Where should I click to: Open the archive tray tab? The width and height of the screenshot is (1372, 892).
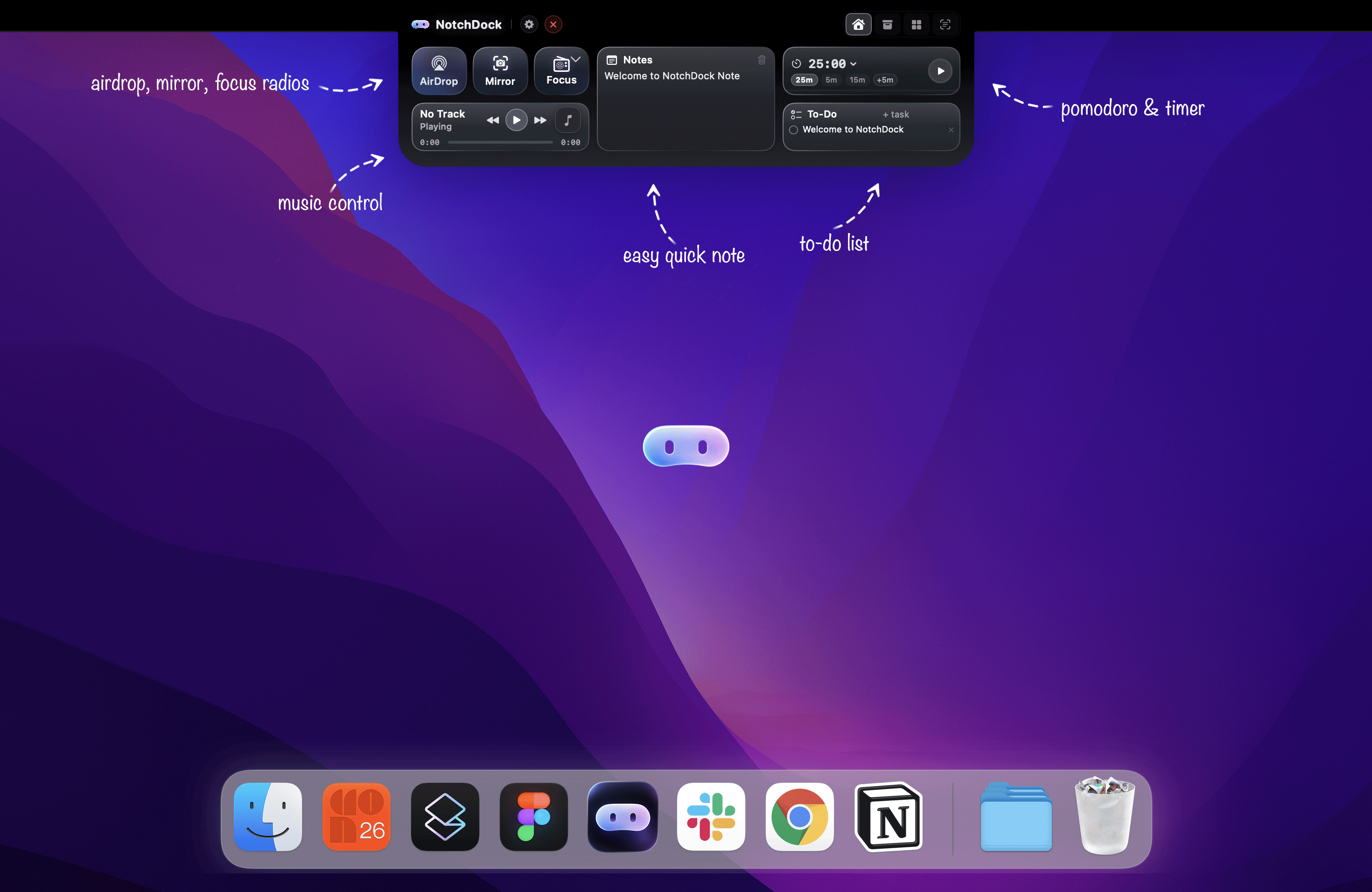click(x=887, y=24)
